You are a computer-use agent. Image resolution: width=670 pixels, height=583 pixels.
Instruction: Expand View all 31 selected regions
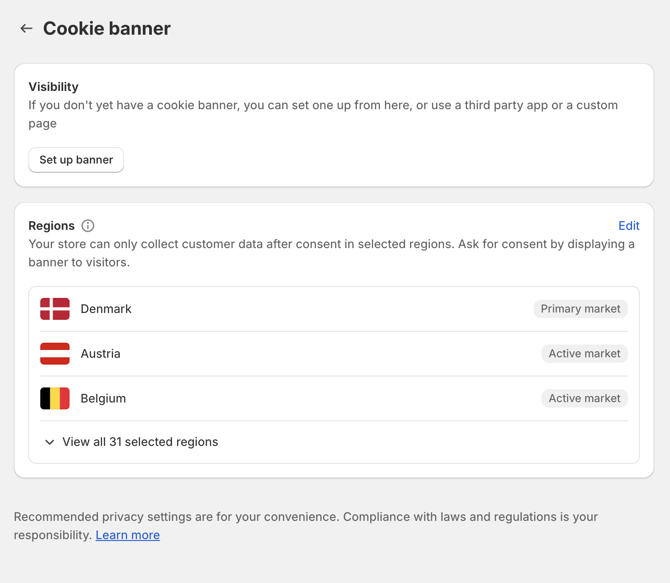[132, 442]
